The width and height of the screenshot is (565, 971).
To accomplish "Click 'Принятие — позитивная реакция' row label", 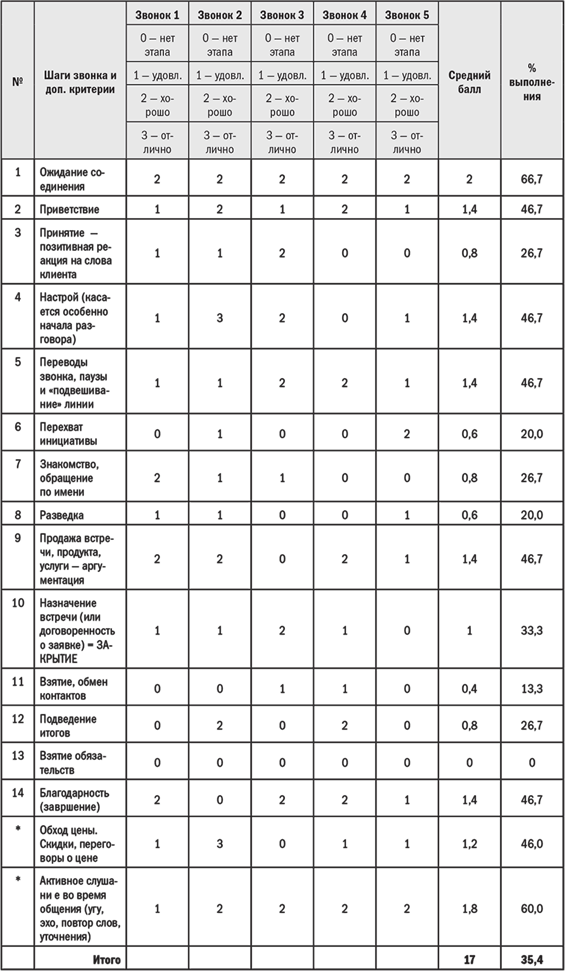I will coord(76,254).
